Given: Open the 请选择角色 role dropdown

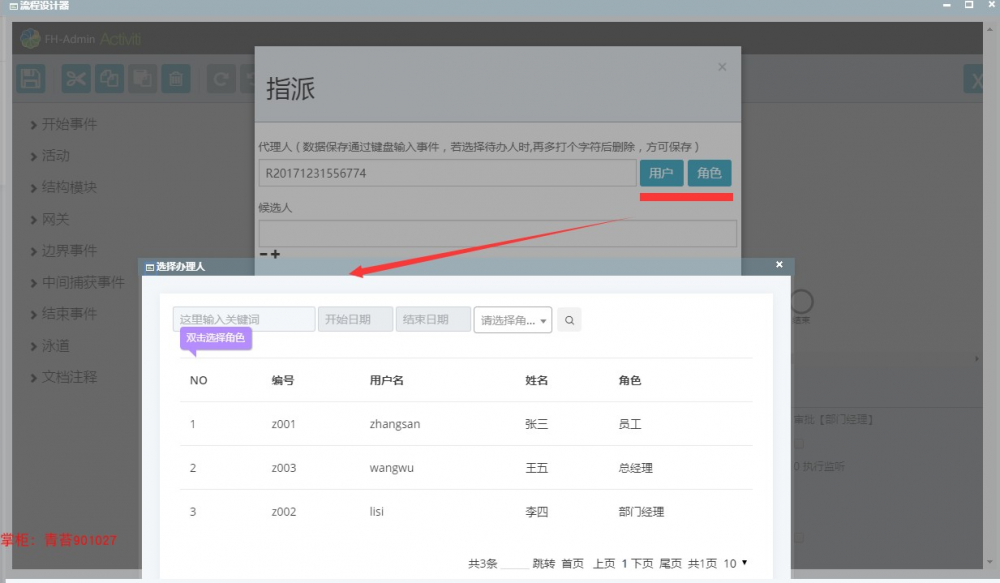Looking at the screenshot, I should coord(512,319).
